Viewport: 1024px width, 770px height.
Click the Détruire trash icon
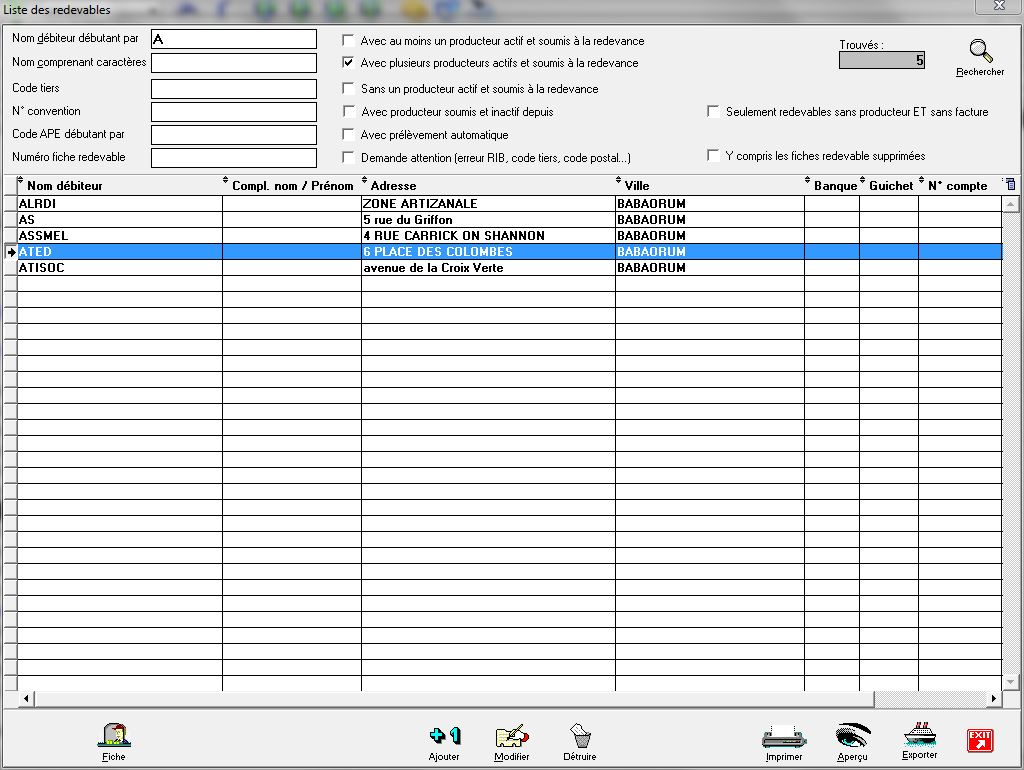(x=579, y=737)
